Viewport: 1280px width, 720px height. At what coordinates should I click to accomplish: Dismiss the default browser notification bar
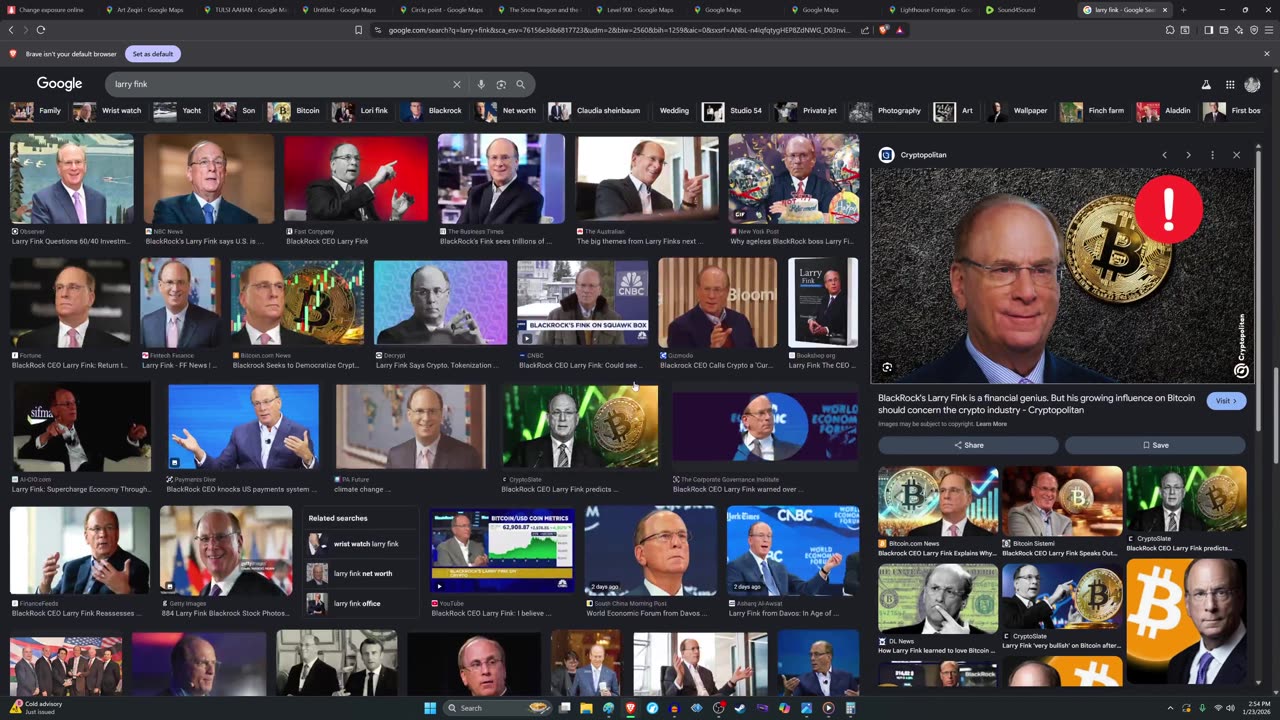click(x=1266, y=53)
